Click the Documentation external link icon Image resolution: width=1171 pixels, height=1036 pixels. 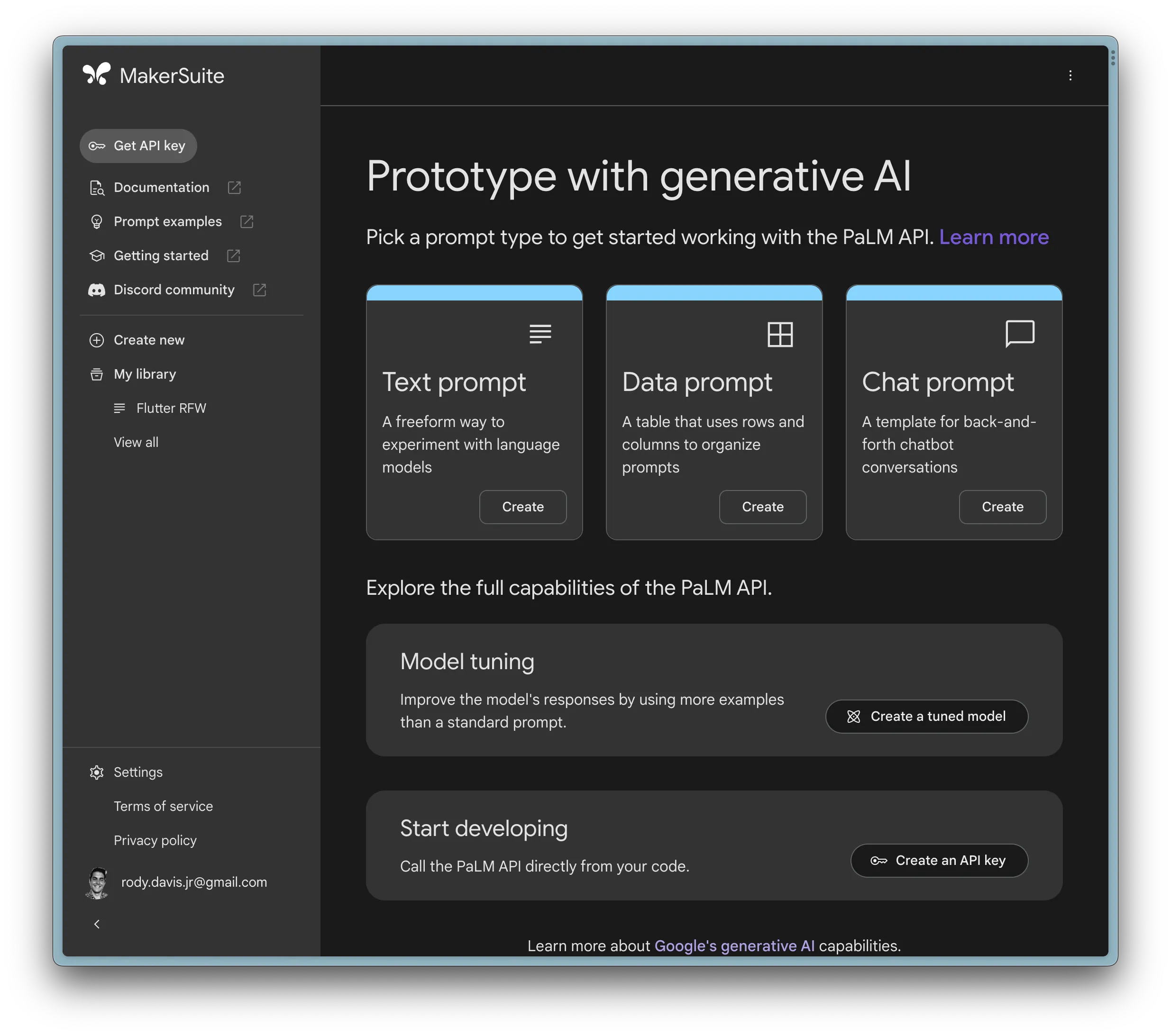[234, 187]
